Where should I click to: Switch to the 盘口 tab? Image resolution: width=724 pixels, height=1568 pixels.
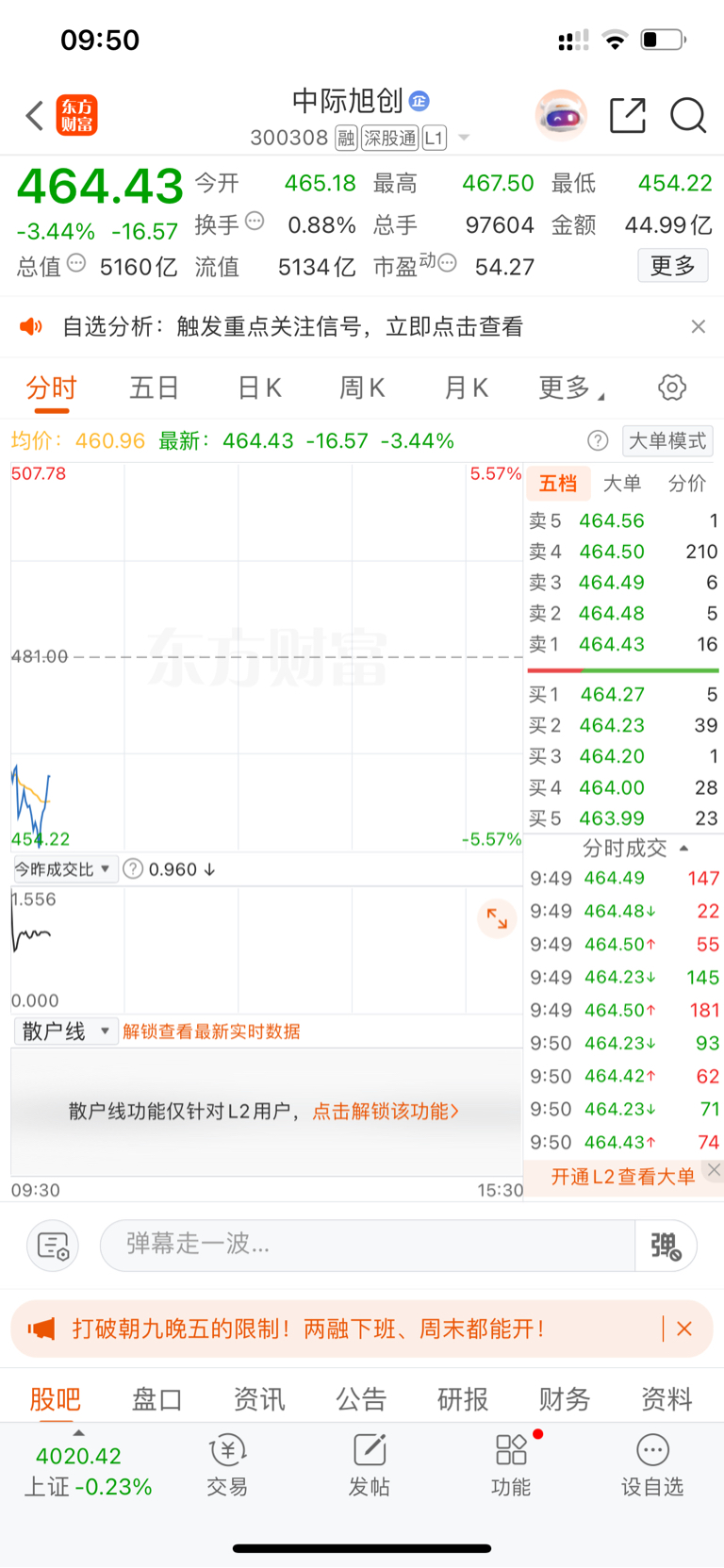coord(156,1400)
